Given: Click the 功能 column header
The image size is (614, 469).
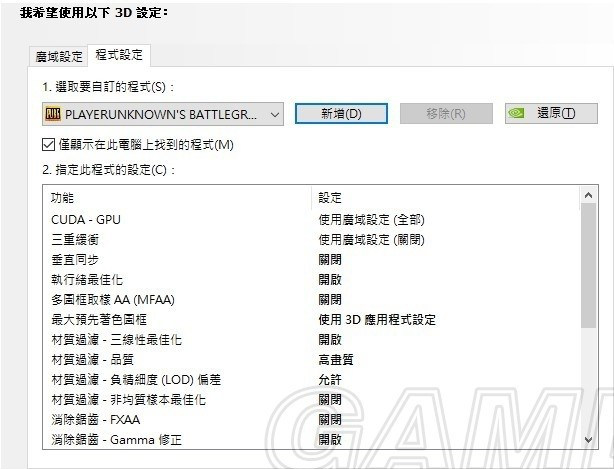Looking at the screenshot, I should [177, 198].
